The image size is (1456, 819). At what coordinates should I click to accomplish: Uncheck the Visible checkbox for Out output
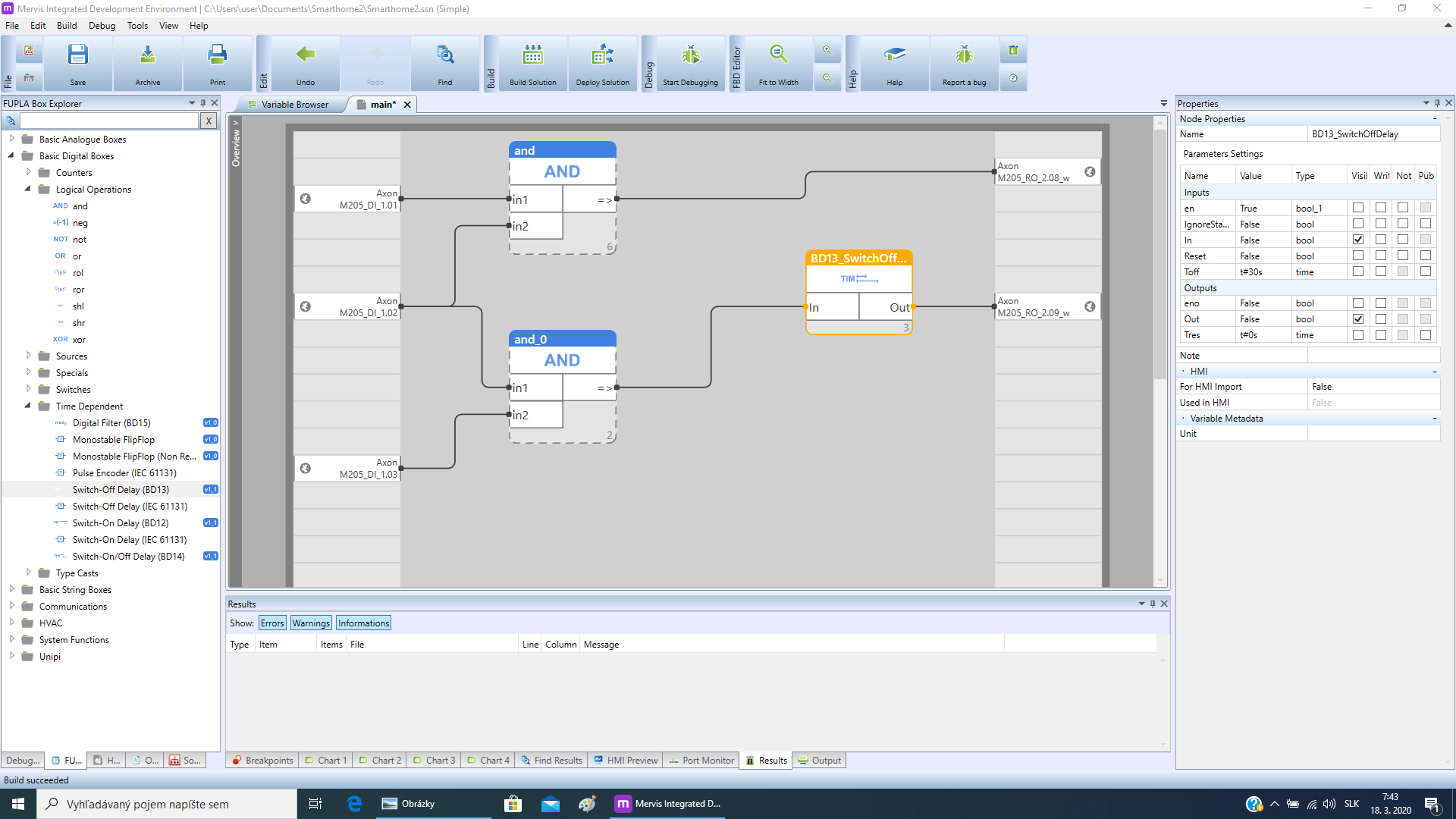[x=1358, y=319]
